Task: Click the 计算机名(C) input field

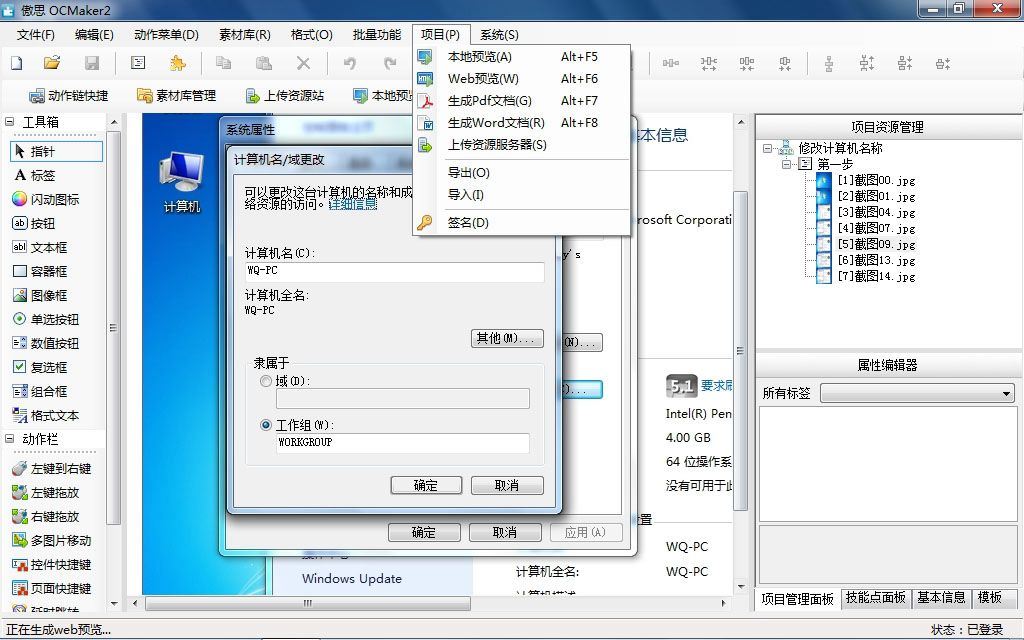Action: point(394,272)
